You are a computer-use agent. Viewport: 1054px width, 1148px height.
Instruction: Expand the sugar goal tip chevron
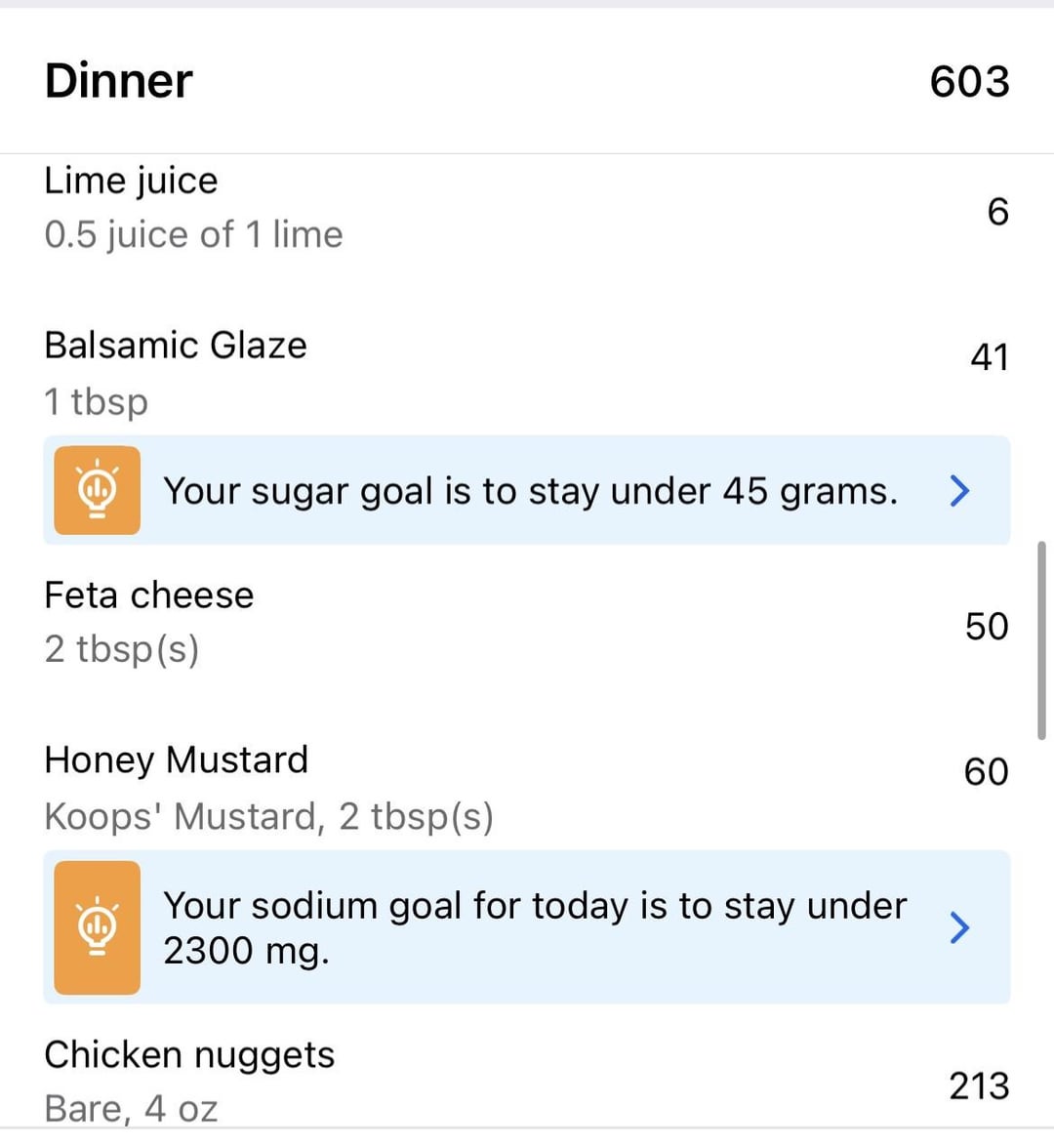click(x=959, y=490)
